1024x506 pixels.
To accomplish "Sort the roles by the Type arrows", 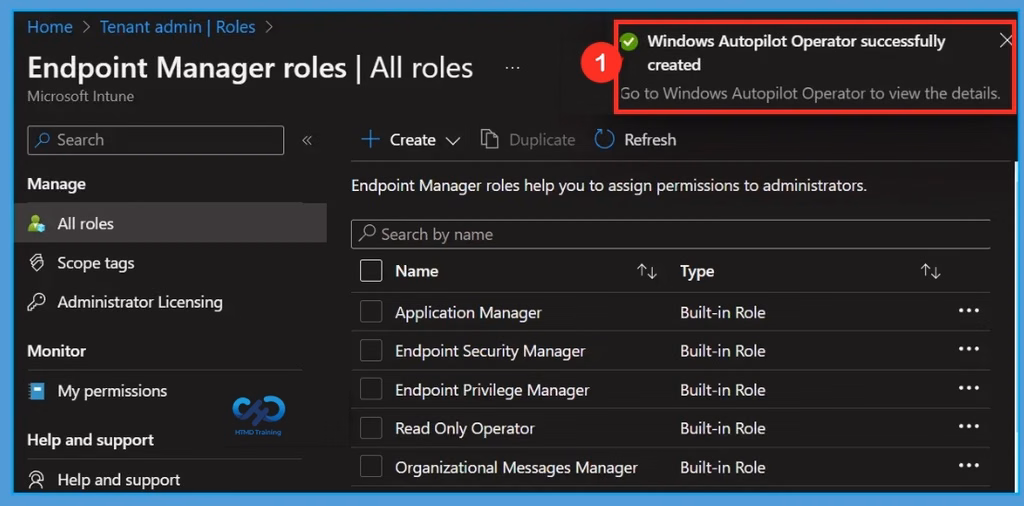I will coord(930,272).
